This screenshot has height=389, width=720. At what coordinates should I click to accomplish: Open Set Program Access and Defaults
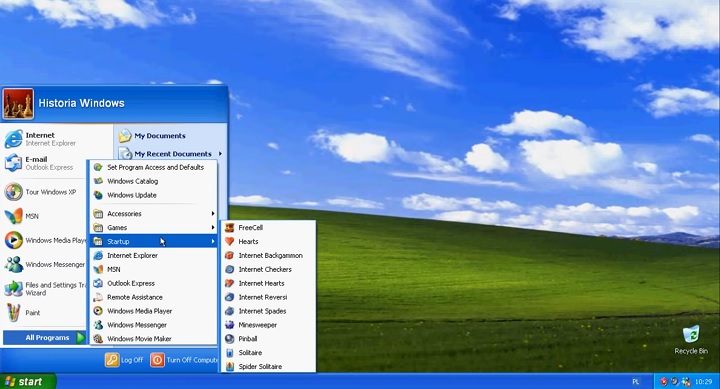pos(153,167)
